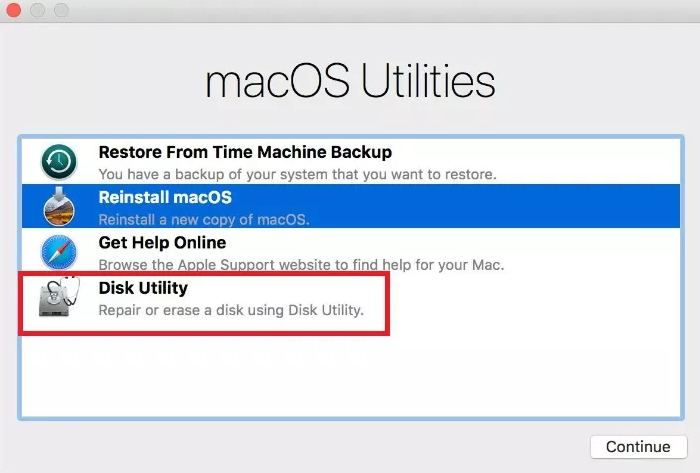Click the Safari compass icon

(x=59, y=252)
